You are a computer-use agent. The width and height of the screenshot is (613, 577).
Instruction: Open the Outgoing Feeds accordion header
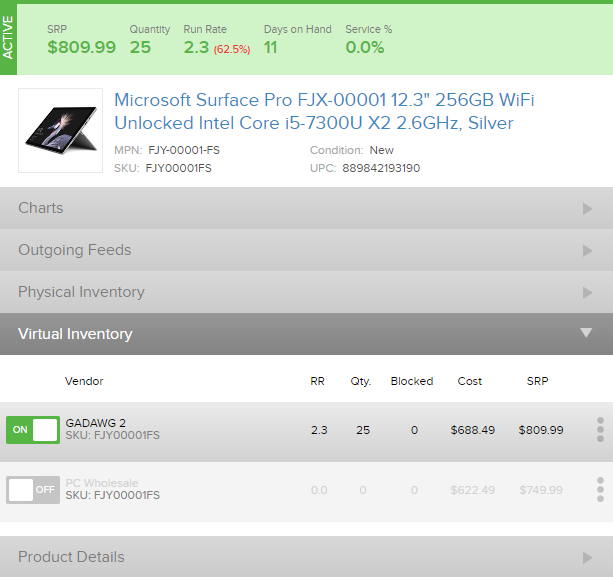pos(306,250)
